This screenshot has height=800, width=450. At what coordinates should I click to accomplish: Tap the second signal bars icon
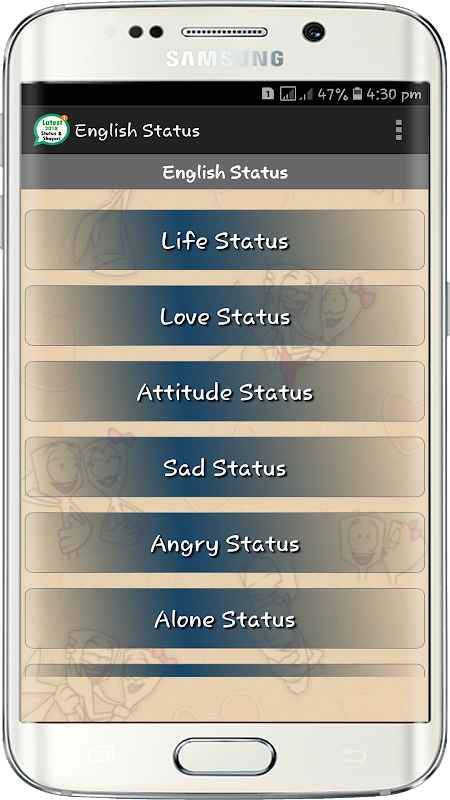coord(306,94)
